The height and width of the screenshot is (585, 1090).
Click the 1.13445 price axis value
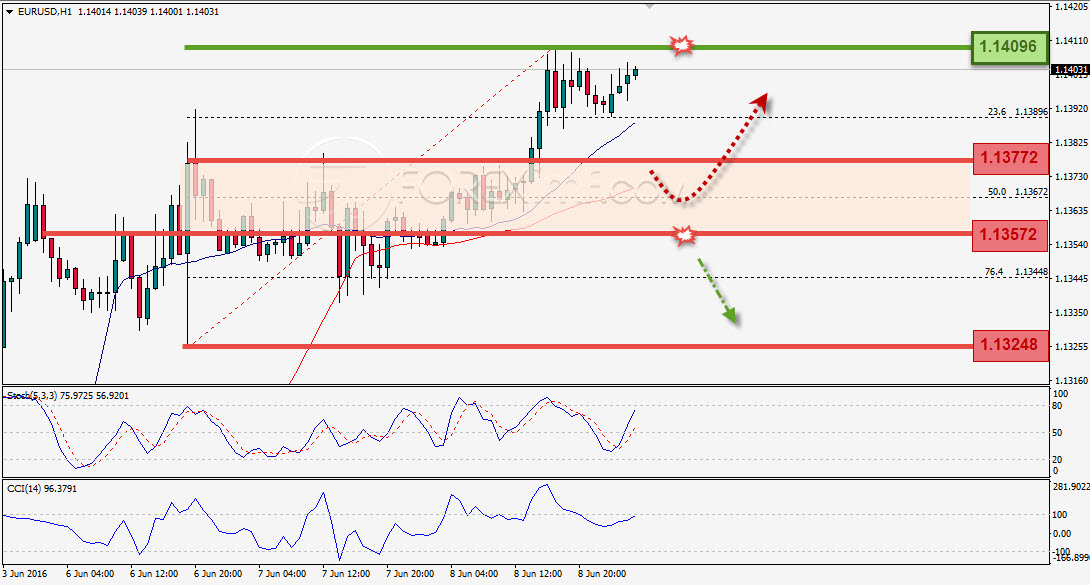(1071, 279)
